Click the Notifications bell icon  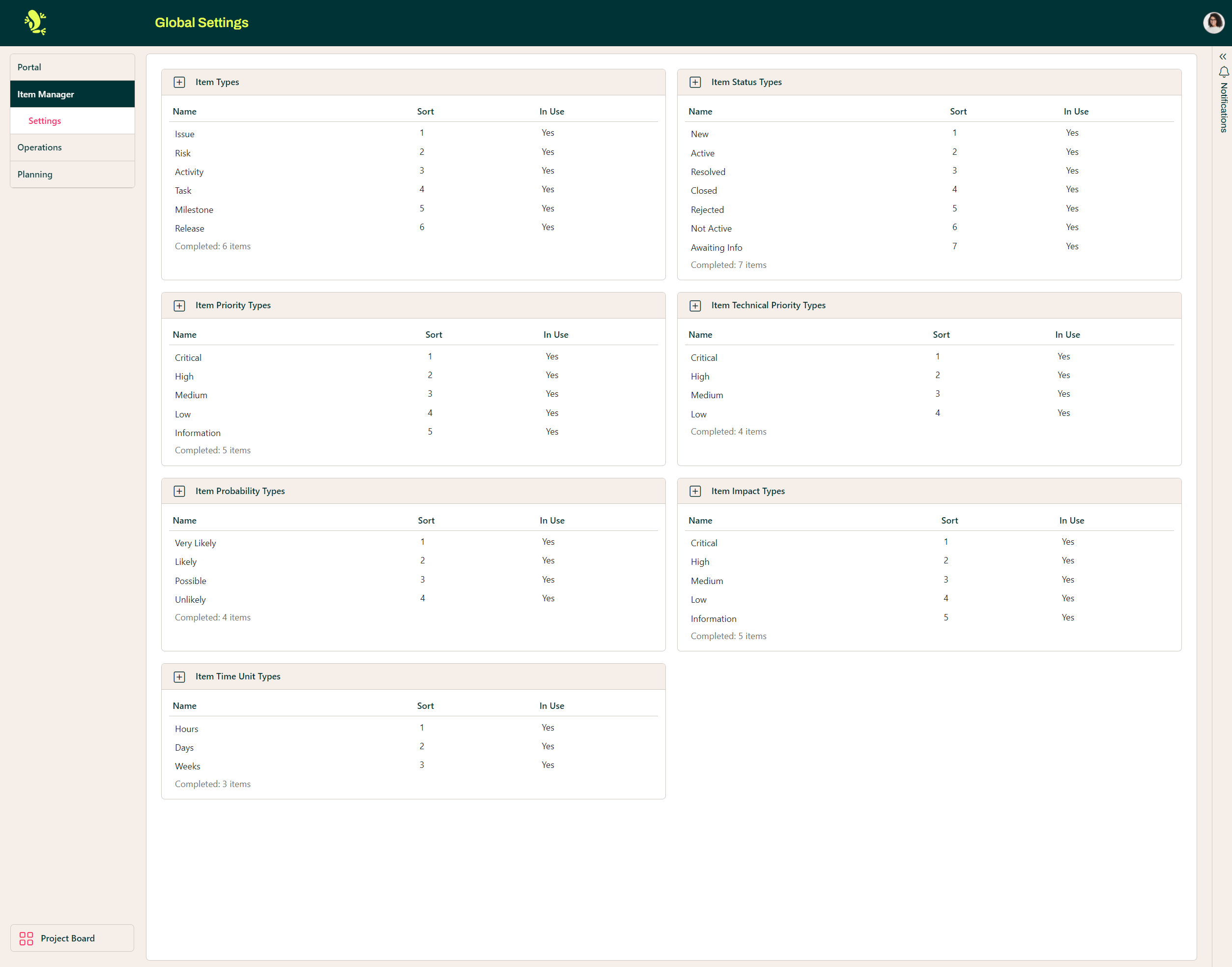tap(1224, 72)
